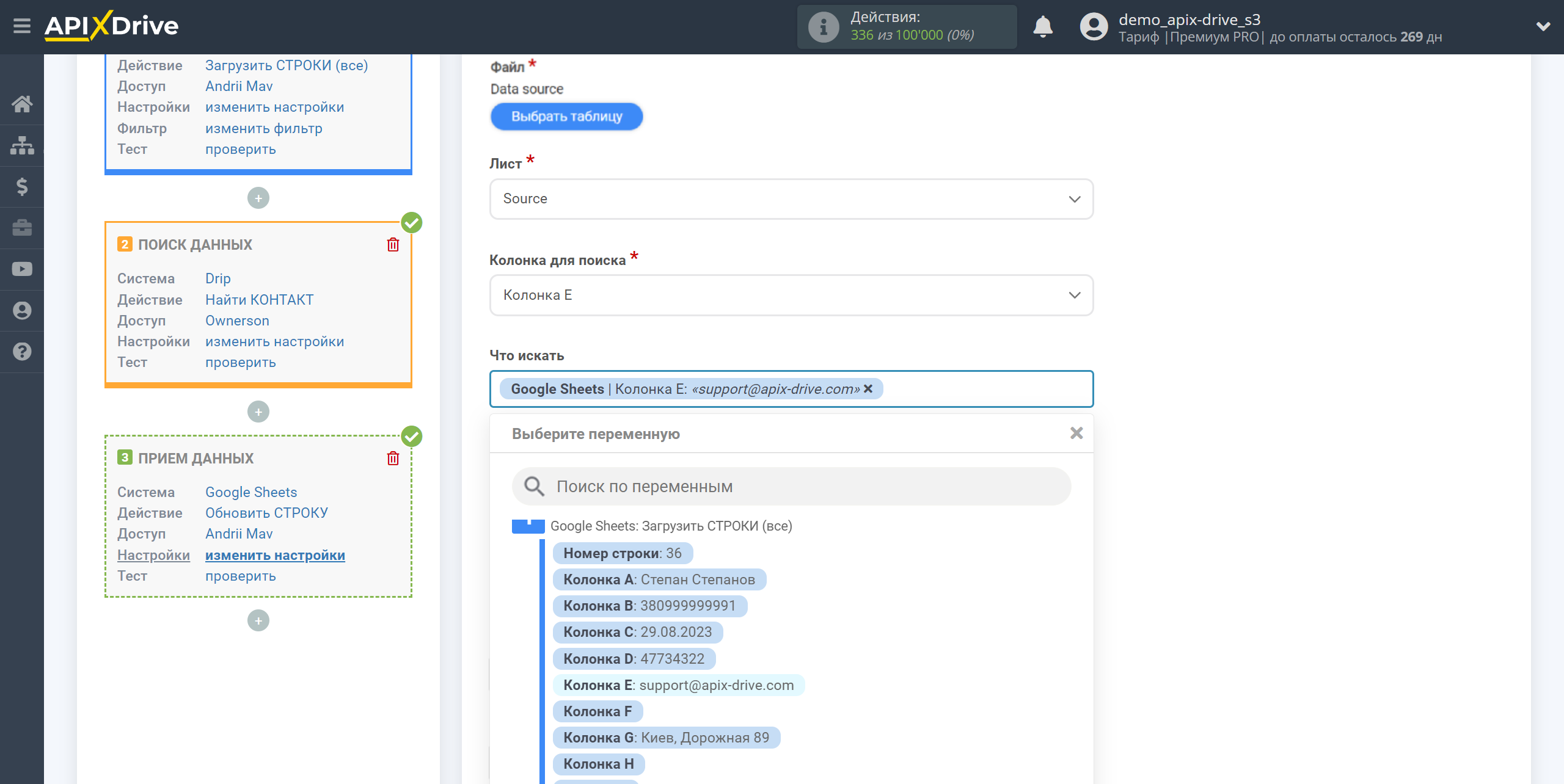This screenshot has width=1564, height=784.
Task: Open the Лист Source dropdown
Action: [791, 199]
